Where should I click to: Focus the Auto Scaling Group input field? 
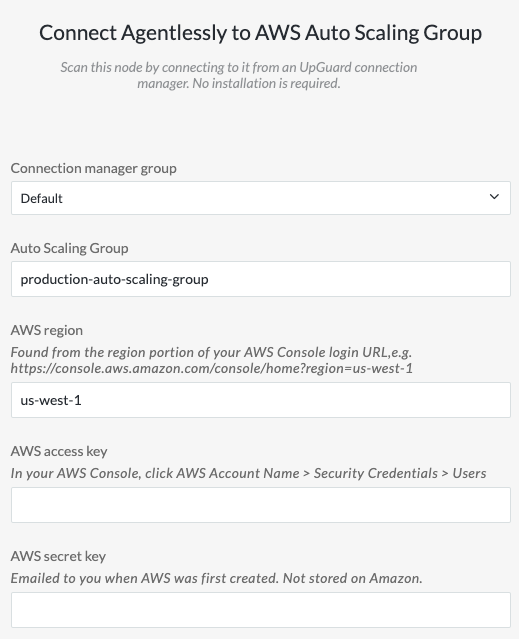[261, 279]
